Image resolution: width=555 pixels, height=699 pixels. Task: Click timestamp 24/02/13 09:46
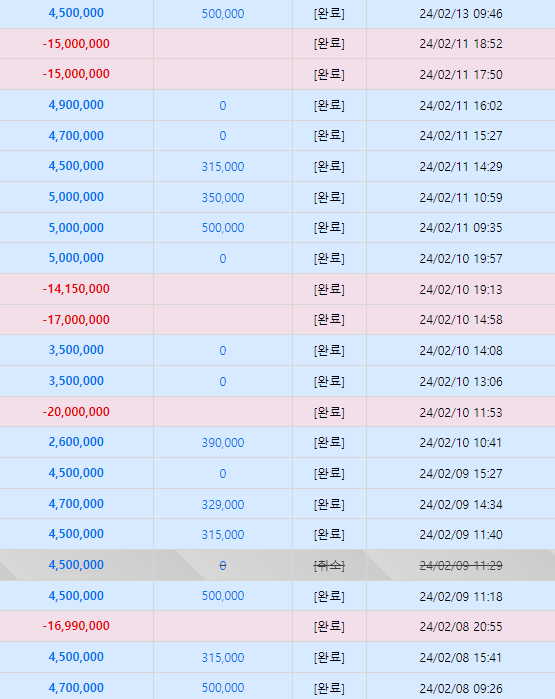[x=461, y=14]
